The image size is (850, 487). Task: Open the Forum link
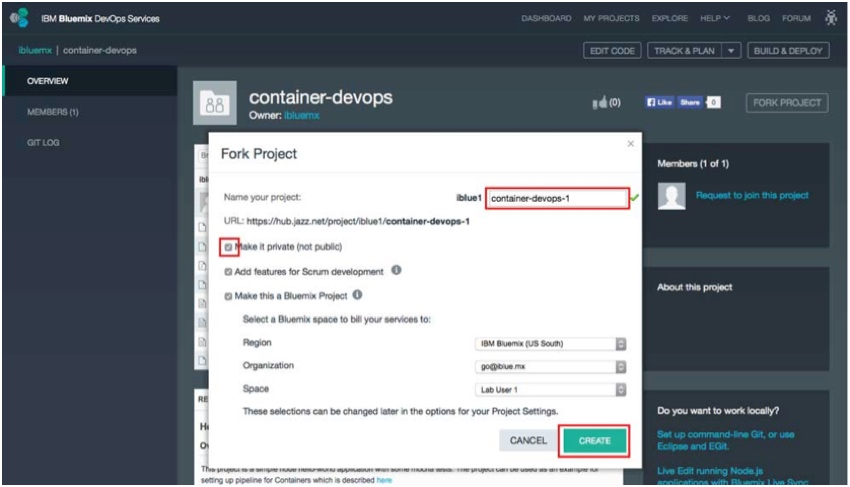(x=796, y=18)
